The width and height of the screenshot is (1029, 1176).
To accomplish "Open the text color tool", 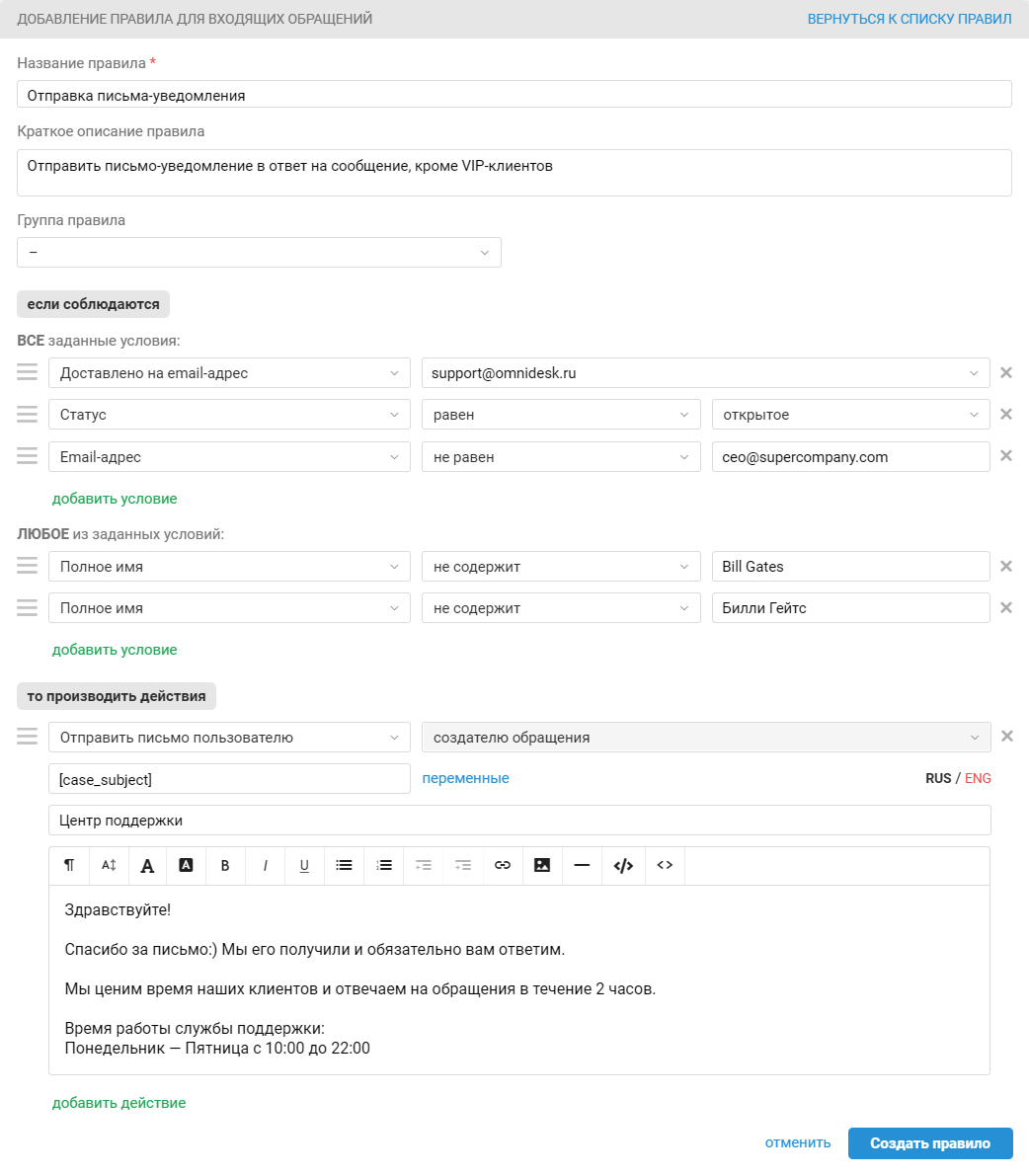I will (148, 866).
